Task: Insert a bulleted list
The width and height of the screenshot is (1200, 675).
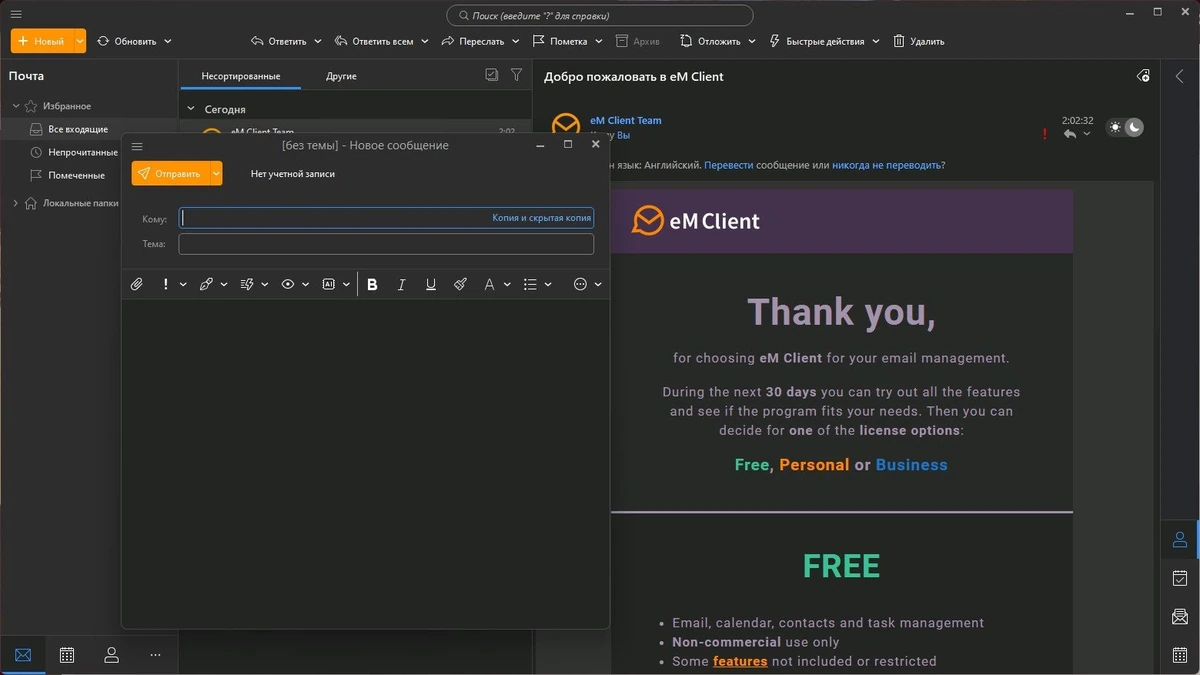Action: (530, 284)
